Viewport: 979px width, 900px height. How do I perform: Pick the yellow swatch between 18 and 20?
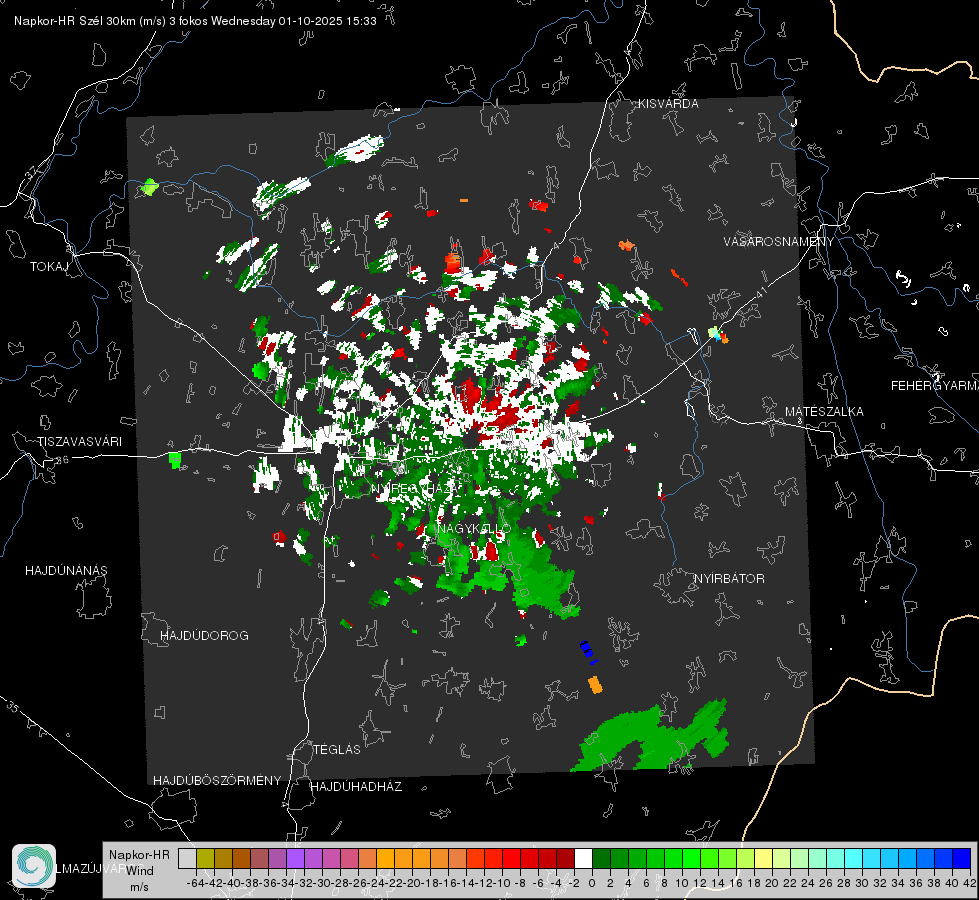(x=764, y=858)
